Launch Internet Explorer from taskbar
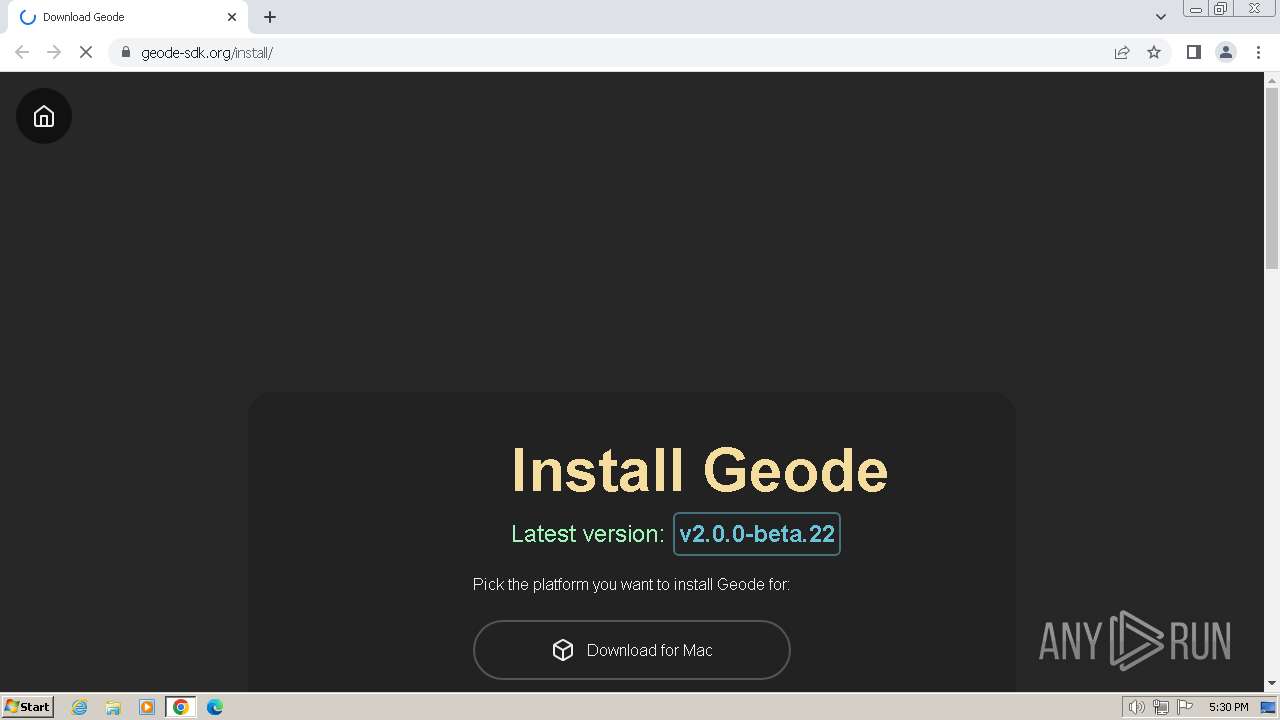 80,707
